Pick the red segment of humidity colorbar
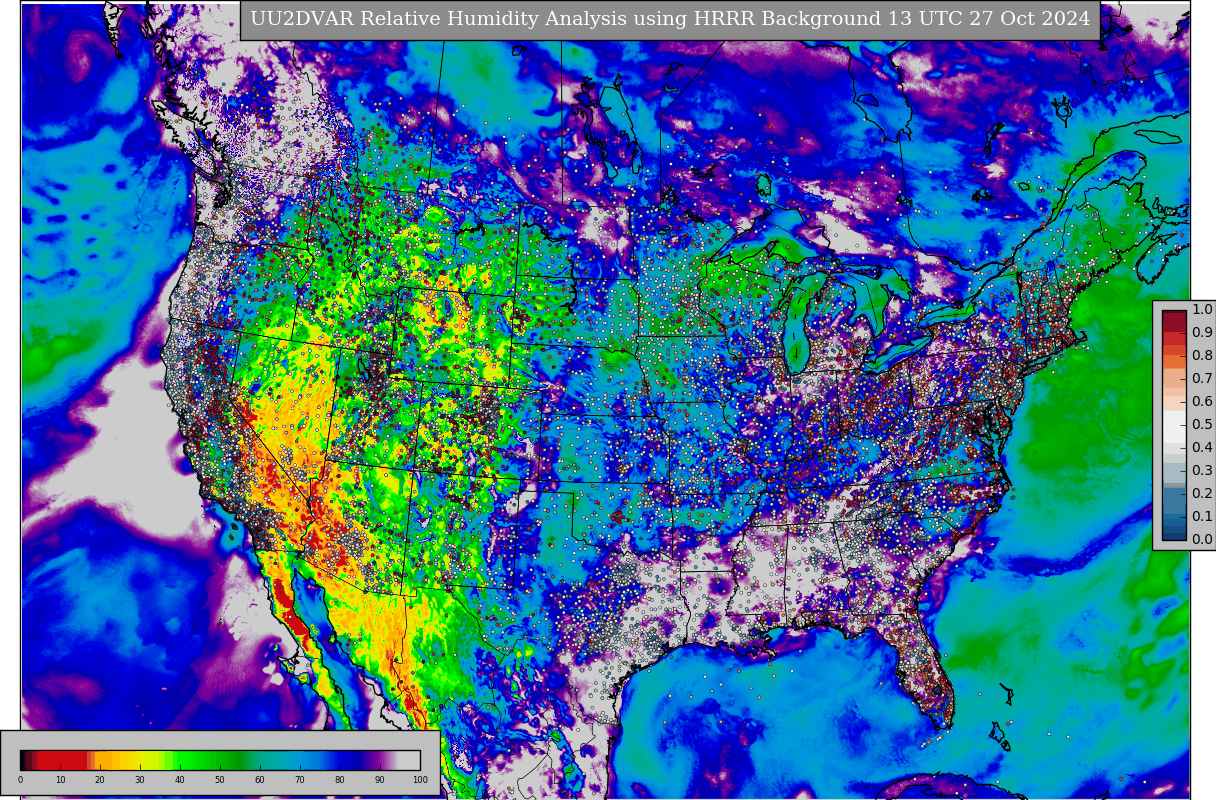This screenshot has height=800, width=1216. coord(62,760)
